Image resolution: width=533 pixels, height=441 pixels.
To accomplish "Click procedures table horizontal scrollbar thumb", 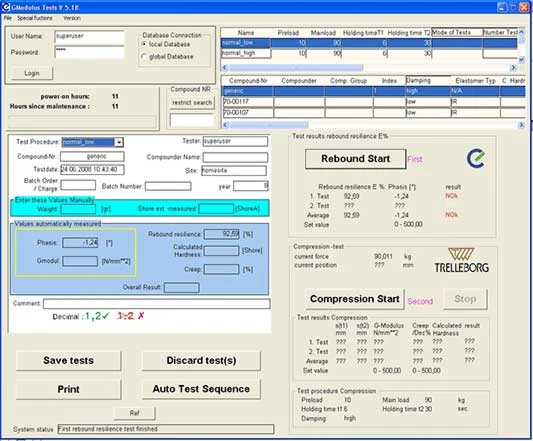I will coord(295,68).
